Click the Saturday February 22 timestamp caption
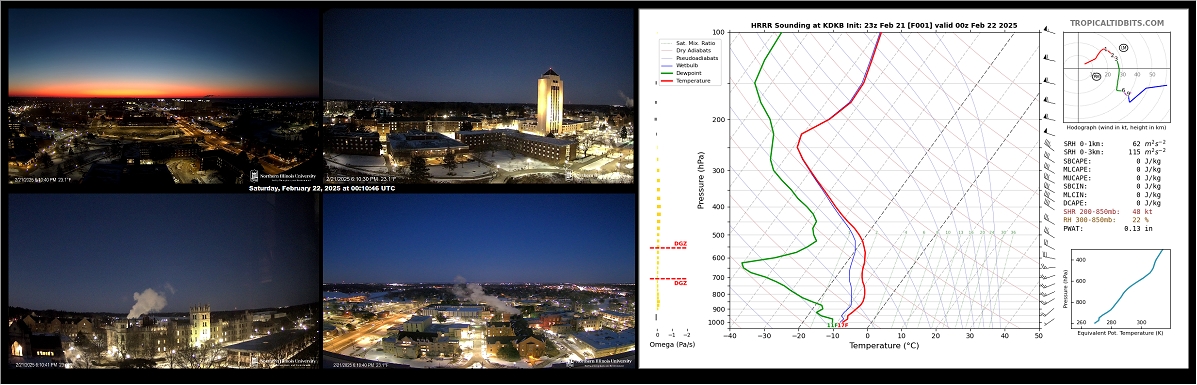This screenshot has height=385, width=1197. pyautogui.click(x=321, y=188)
